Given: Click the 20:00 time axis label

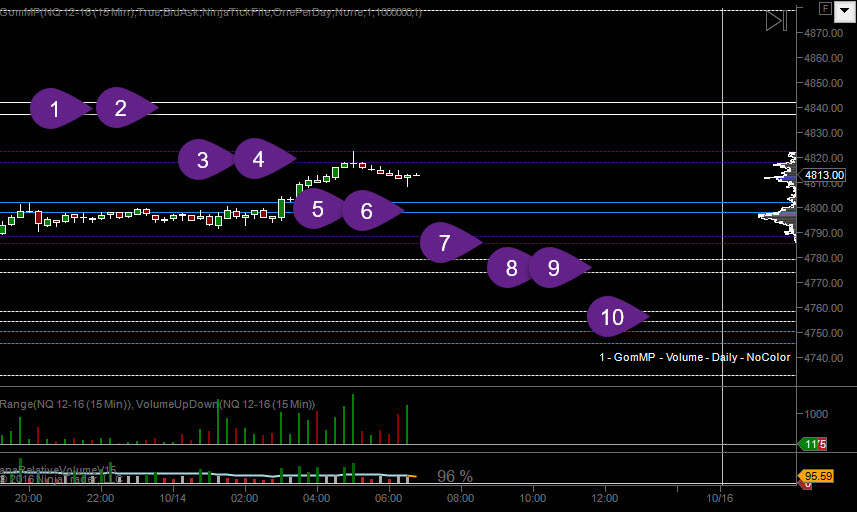Looking at the screenshot, I should tap(28, 498).
